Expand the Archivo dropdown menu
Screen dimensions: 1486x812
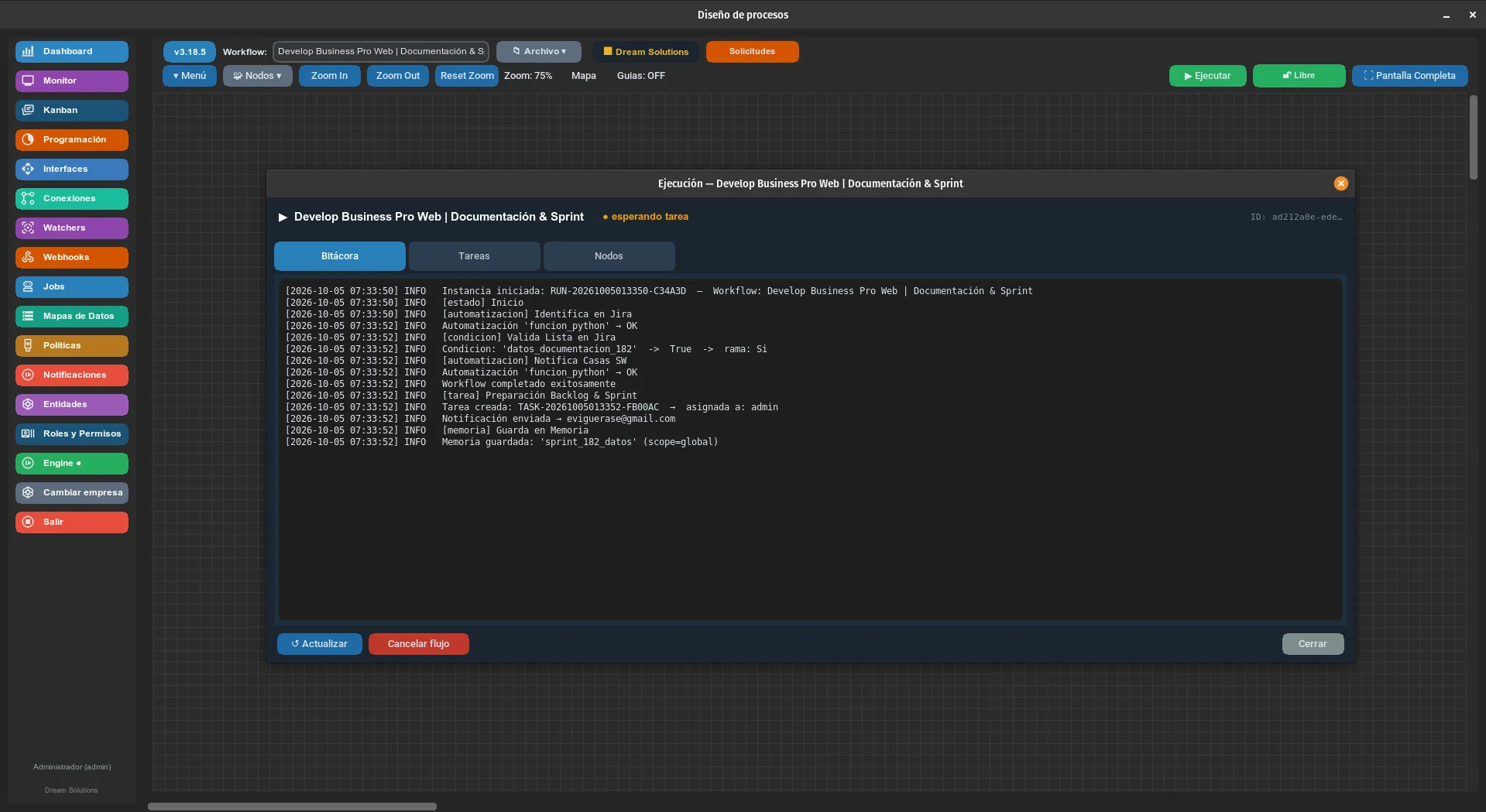pyautogui.click(x=539, y=52)
